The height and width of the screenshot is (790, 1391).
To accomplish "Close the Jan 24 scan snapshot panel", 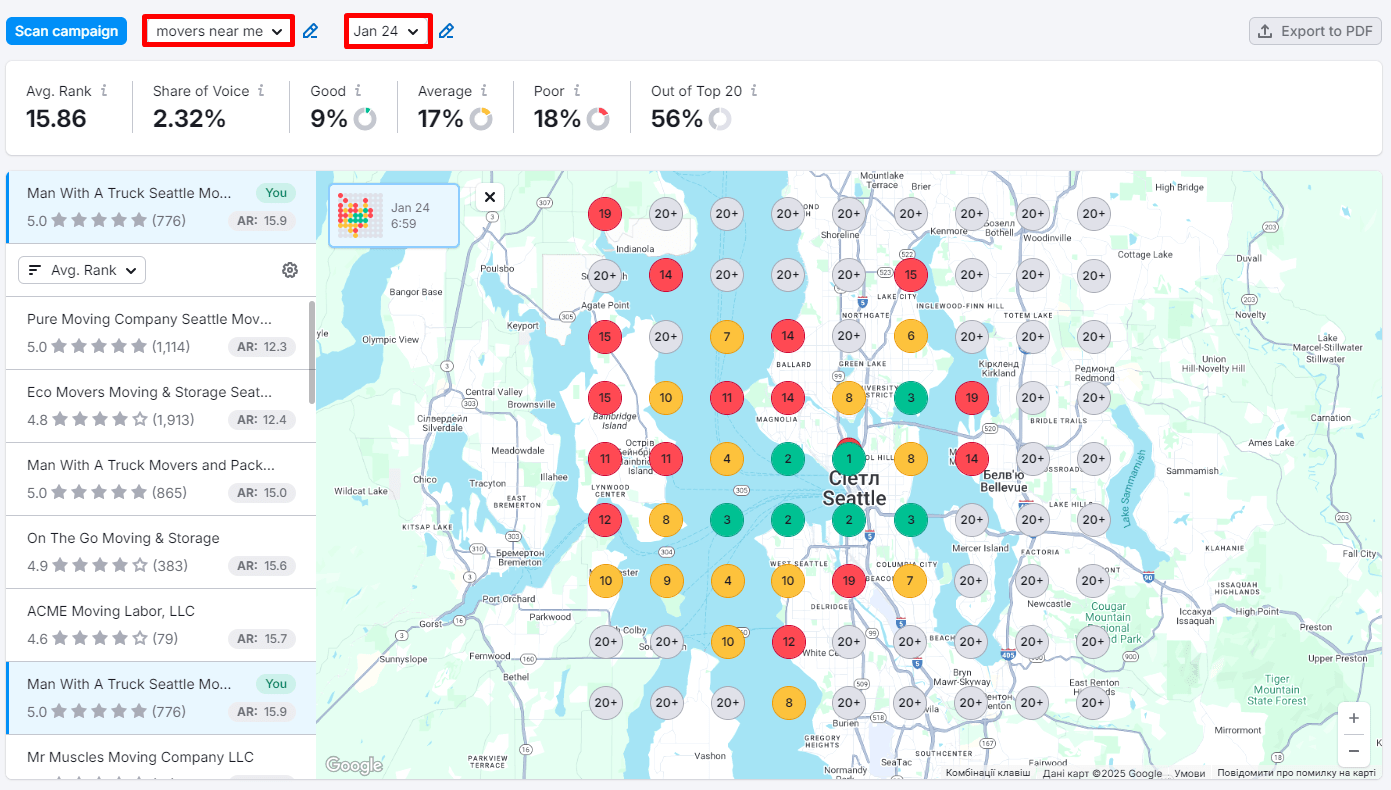I will click(490, 197).
